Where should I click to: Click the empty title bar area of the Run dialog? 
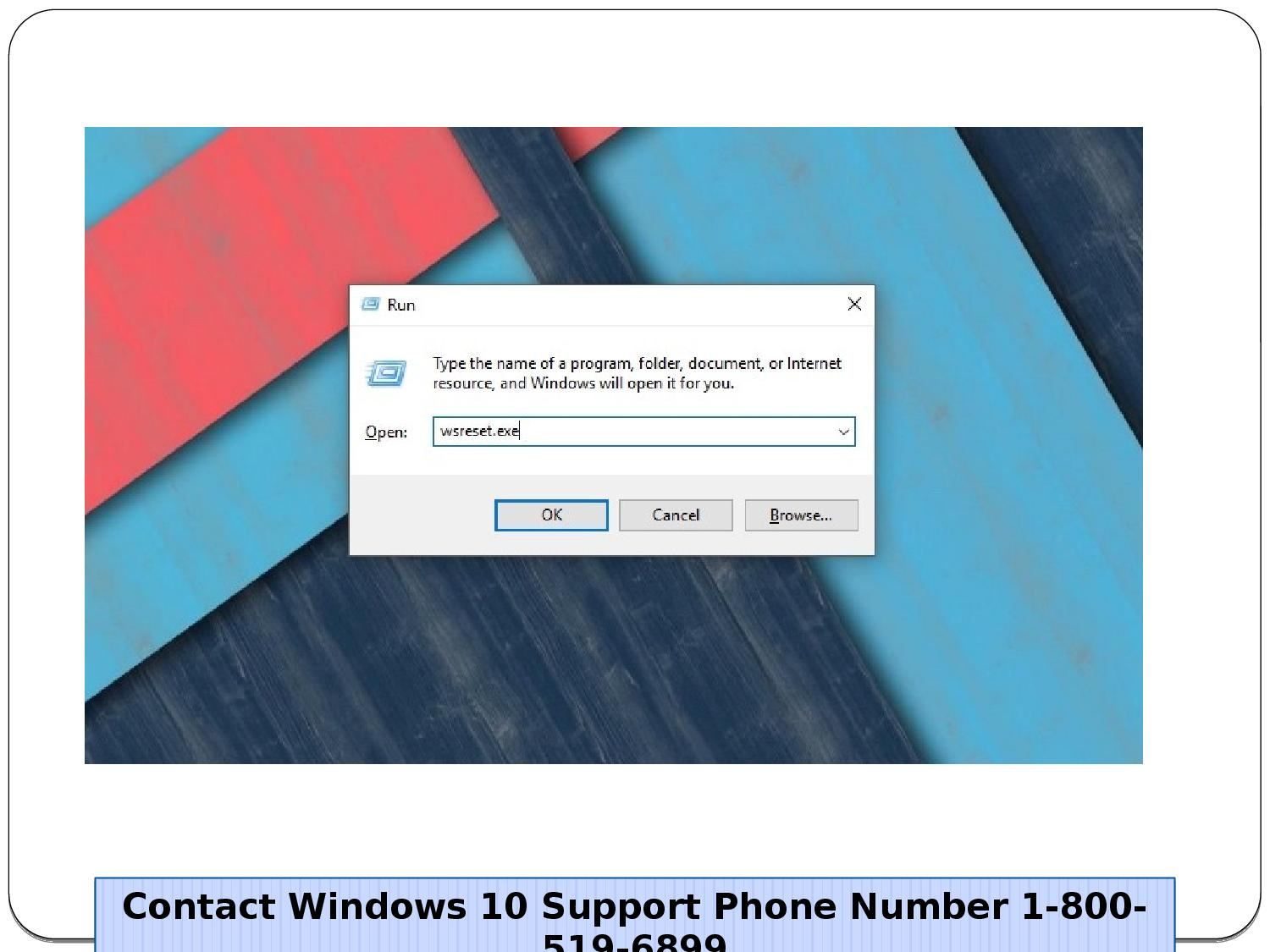point(627,305)
